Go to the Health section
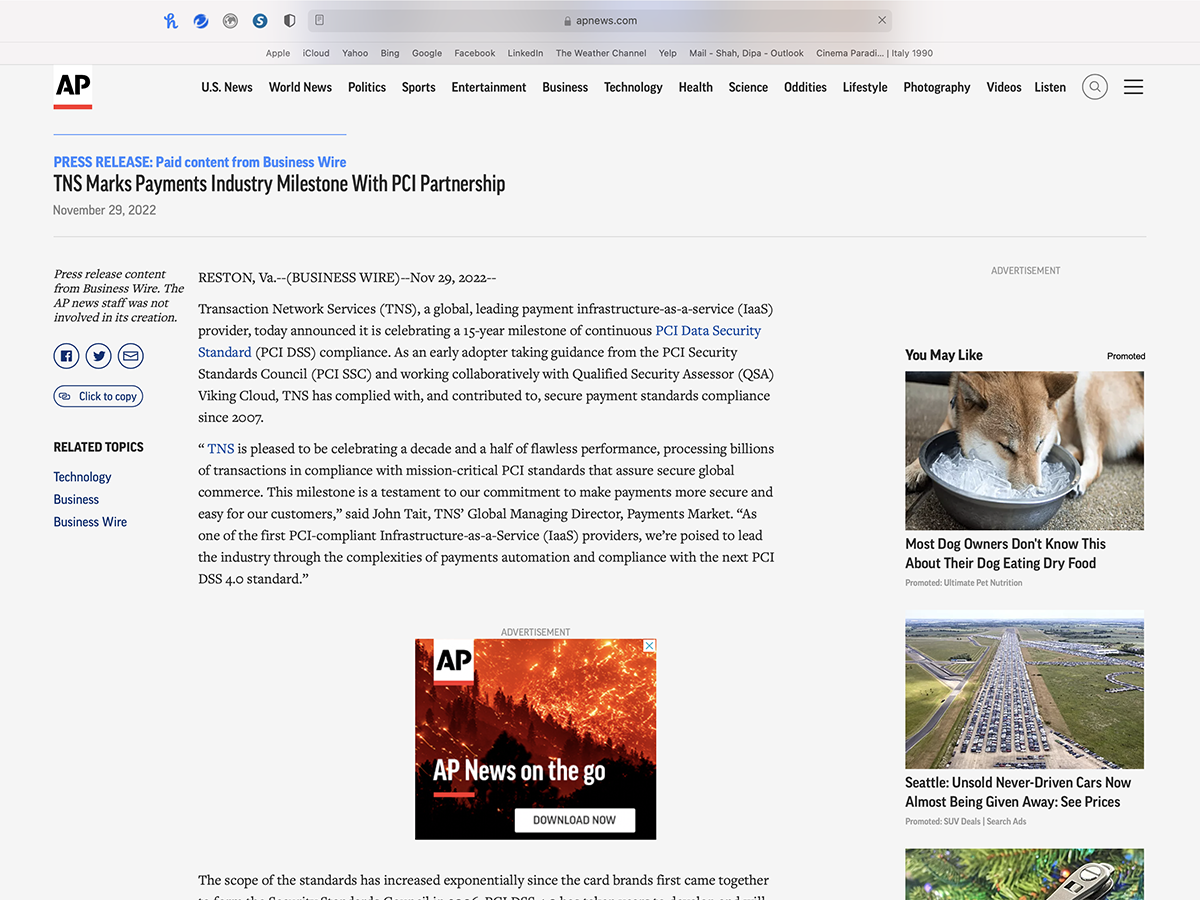This screenshot has width=1200, height=900. click(696, 87)
